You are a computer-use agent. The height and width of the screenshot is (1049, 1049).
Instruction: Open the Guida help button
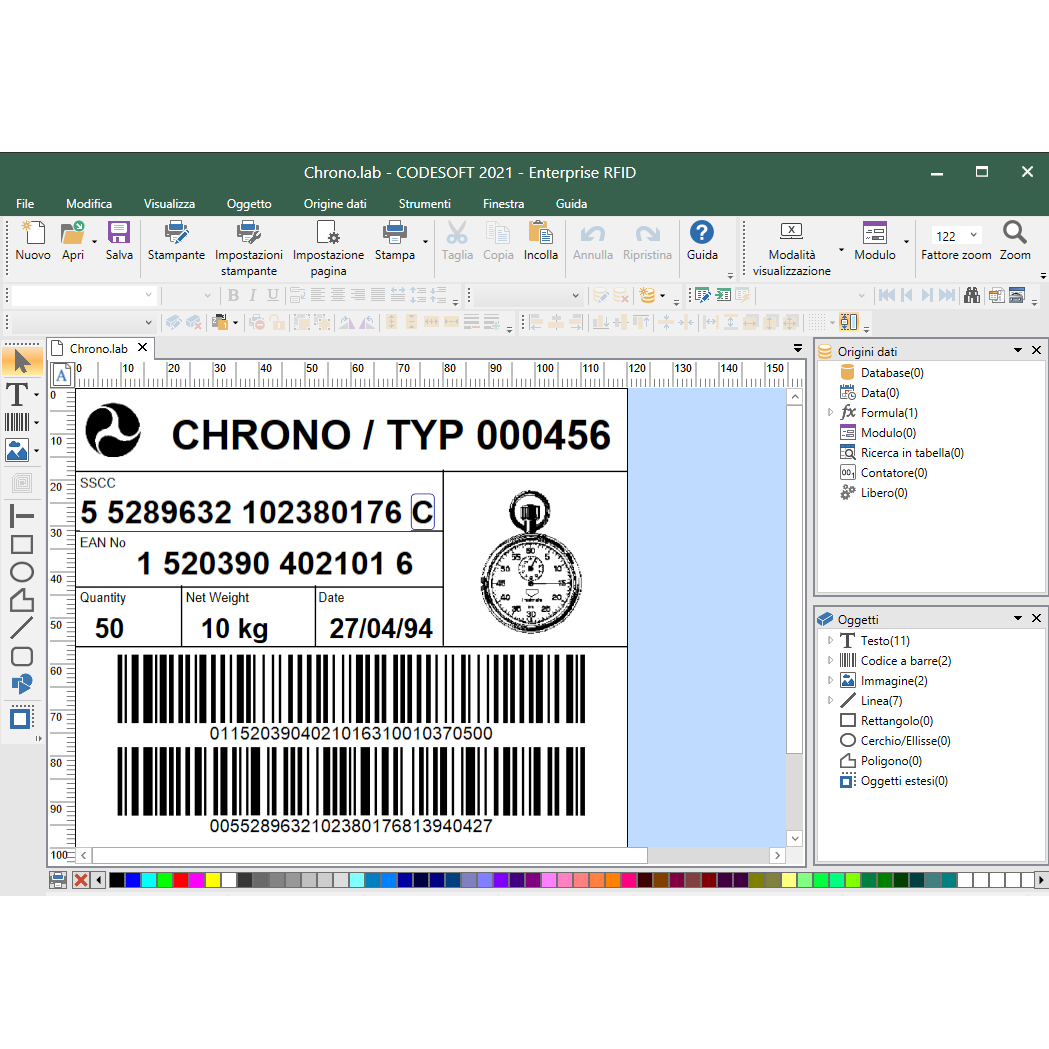click(x=702, y=242)
